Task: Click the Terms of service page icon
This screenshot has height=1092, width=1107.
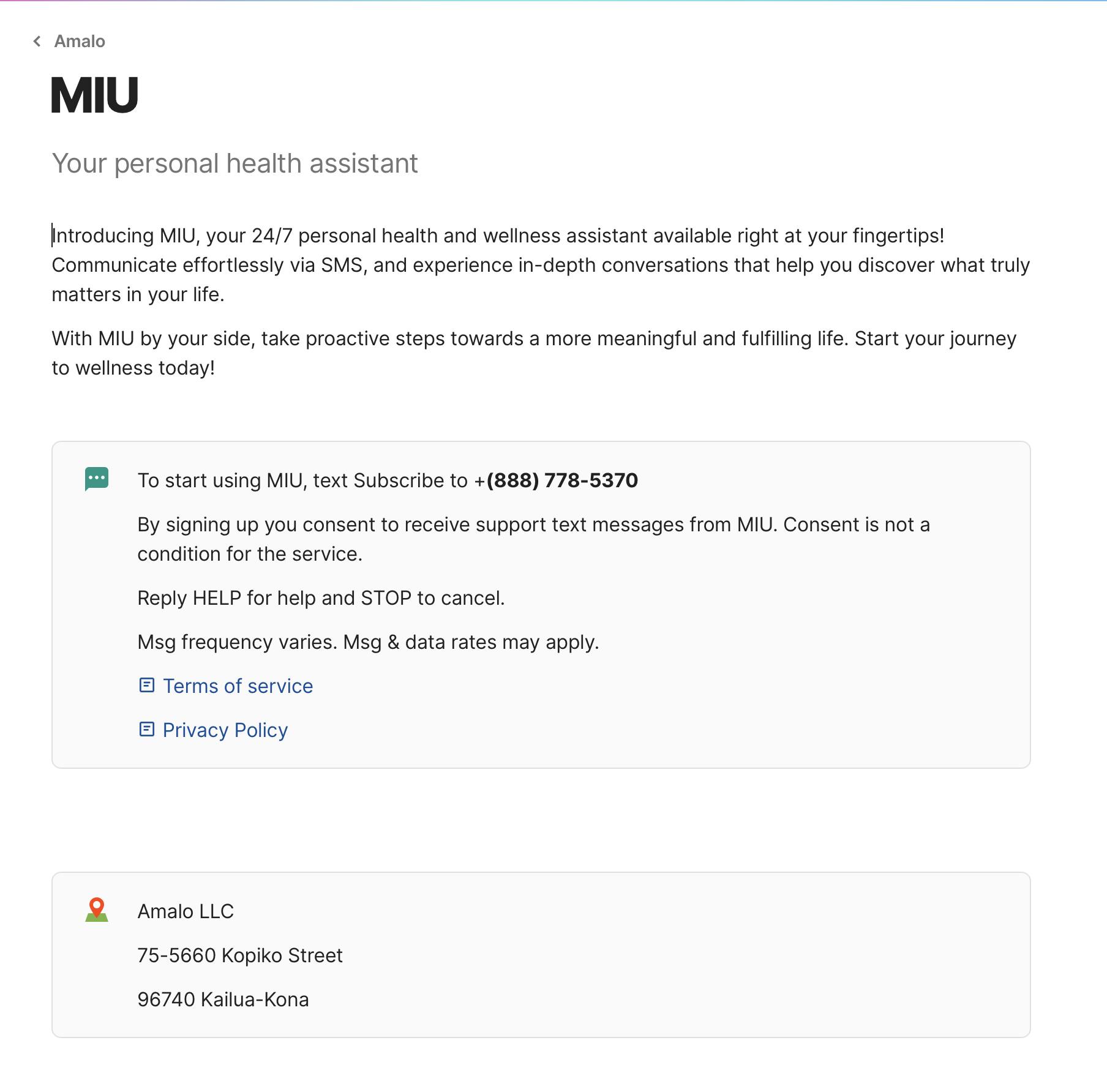Action: [147, 685]
